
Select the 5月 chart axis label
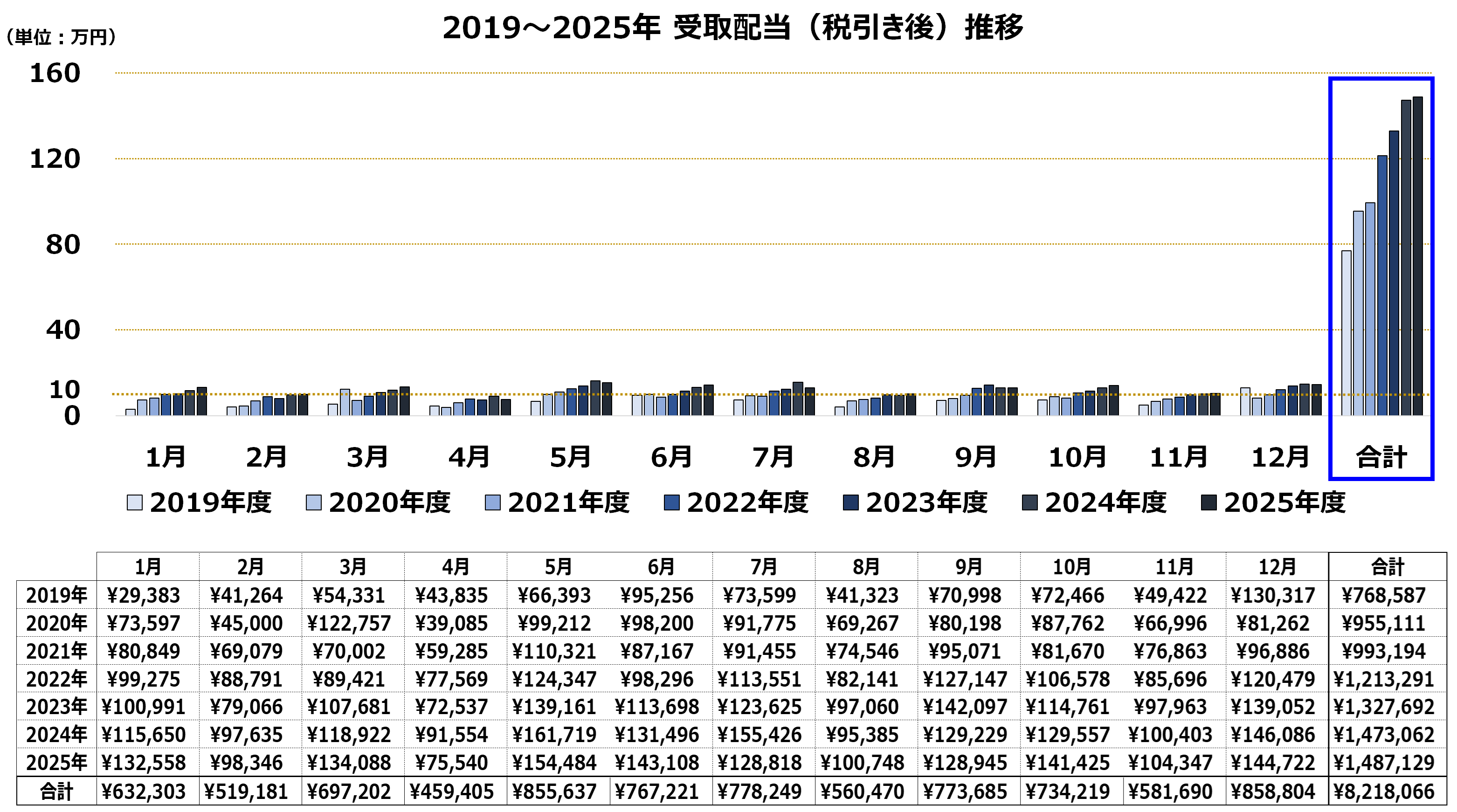click(x=570, y=457)
